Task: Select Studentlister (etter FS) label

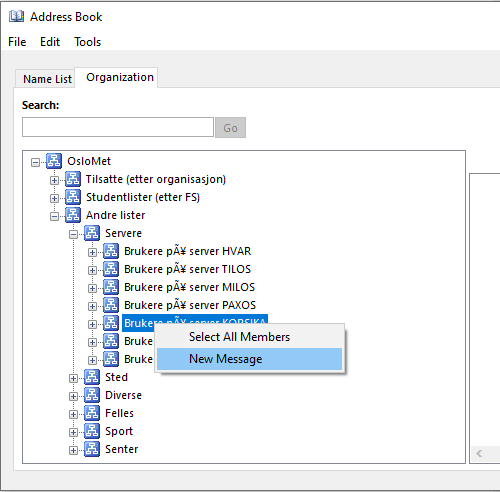Action: click(143, 197)
